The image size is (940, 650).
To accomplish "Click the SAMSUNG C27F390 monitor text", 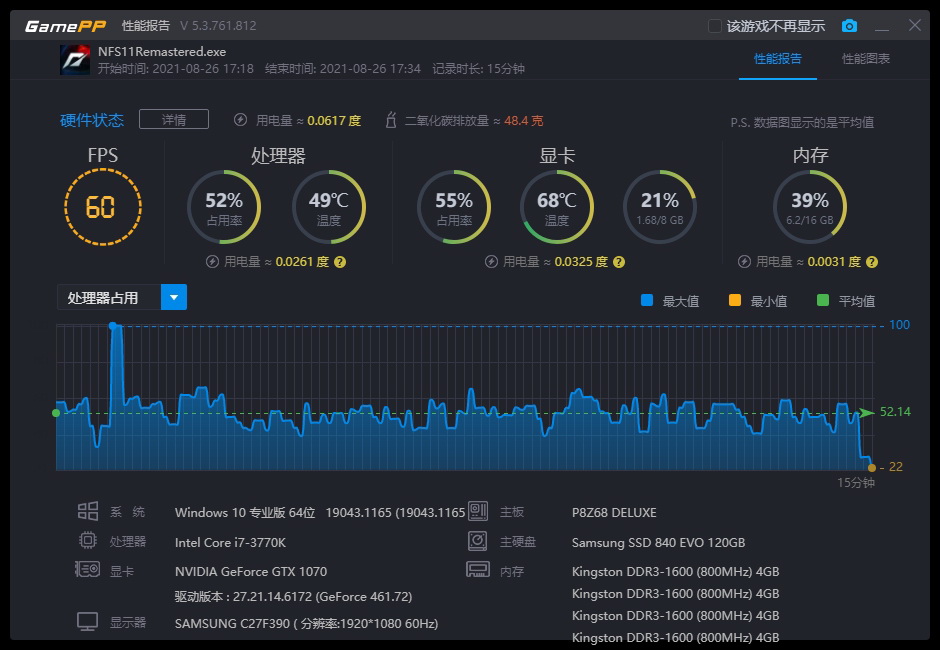I will tap(306, 624).
